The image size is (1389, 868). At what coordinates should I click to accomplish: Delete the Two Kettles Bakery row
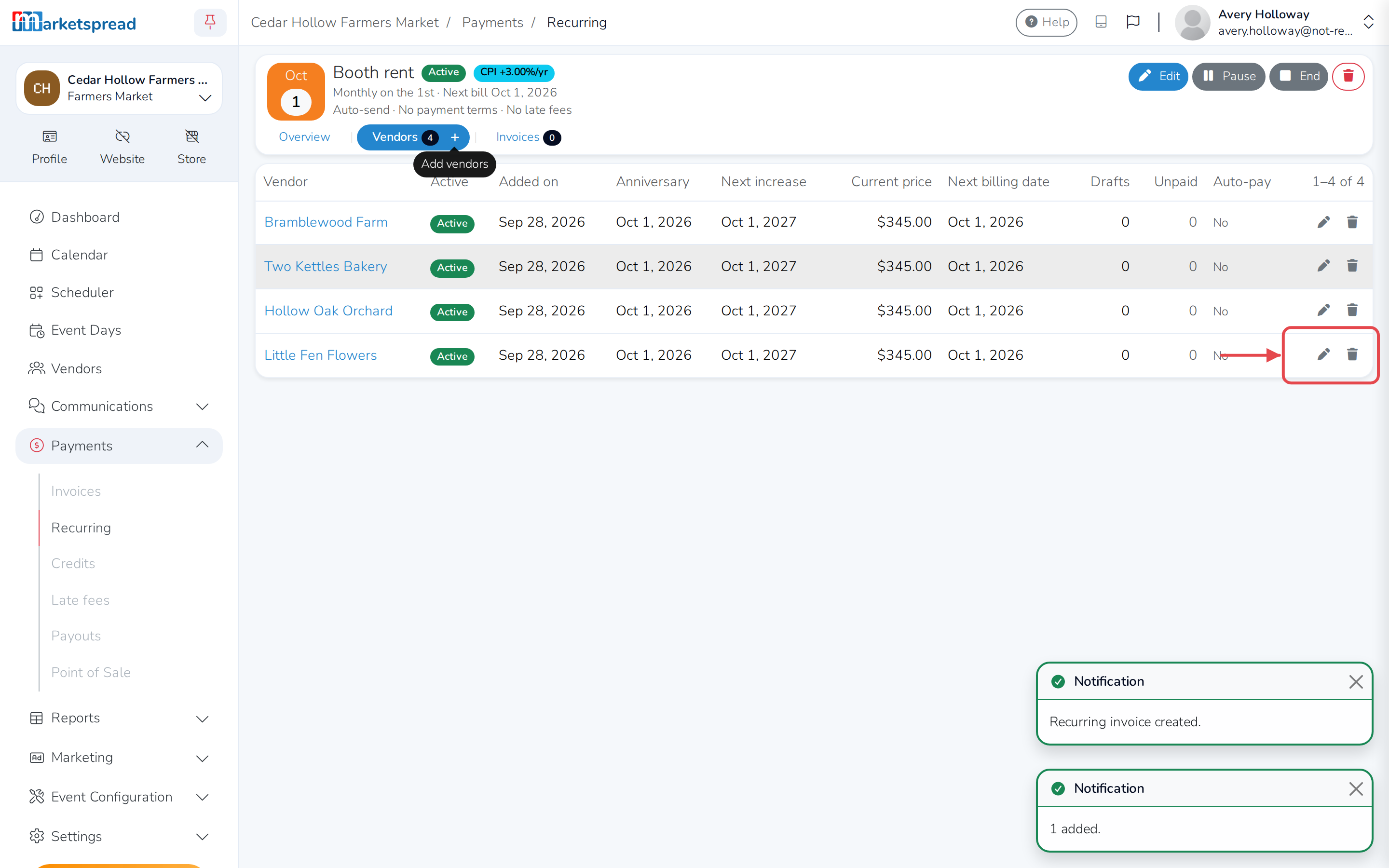[1352, 266]
